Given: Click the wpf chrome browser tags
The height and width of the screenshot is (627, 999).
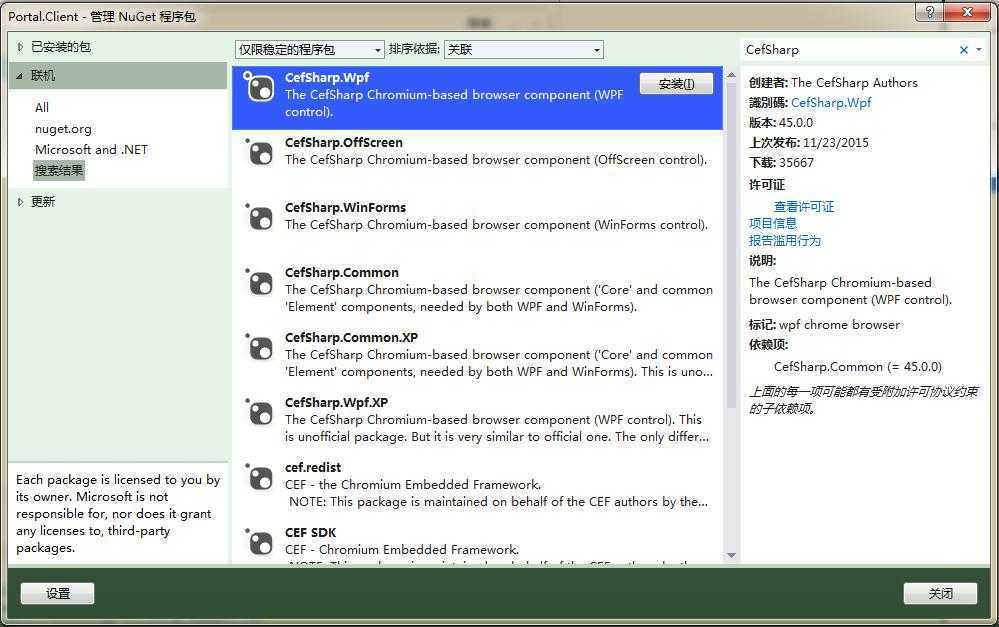Looking at the screenshot, I should click(839, 325).
